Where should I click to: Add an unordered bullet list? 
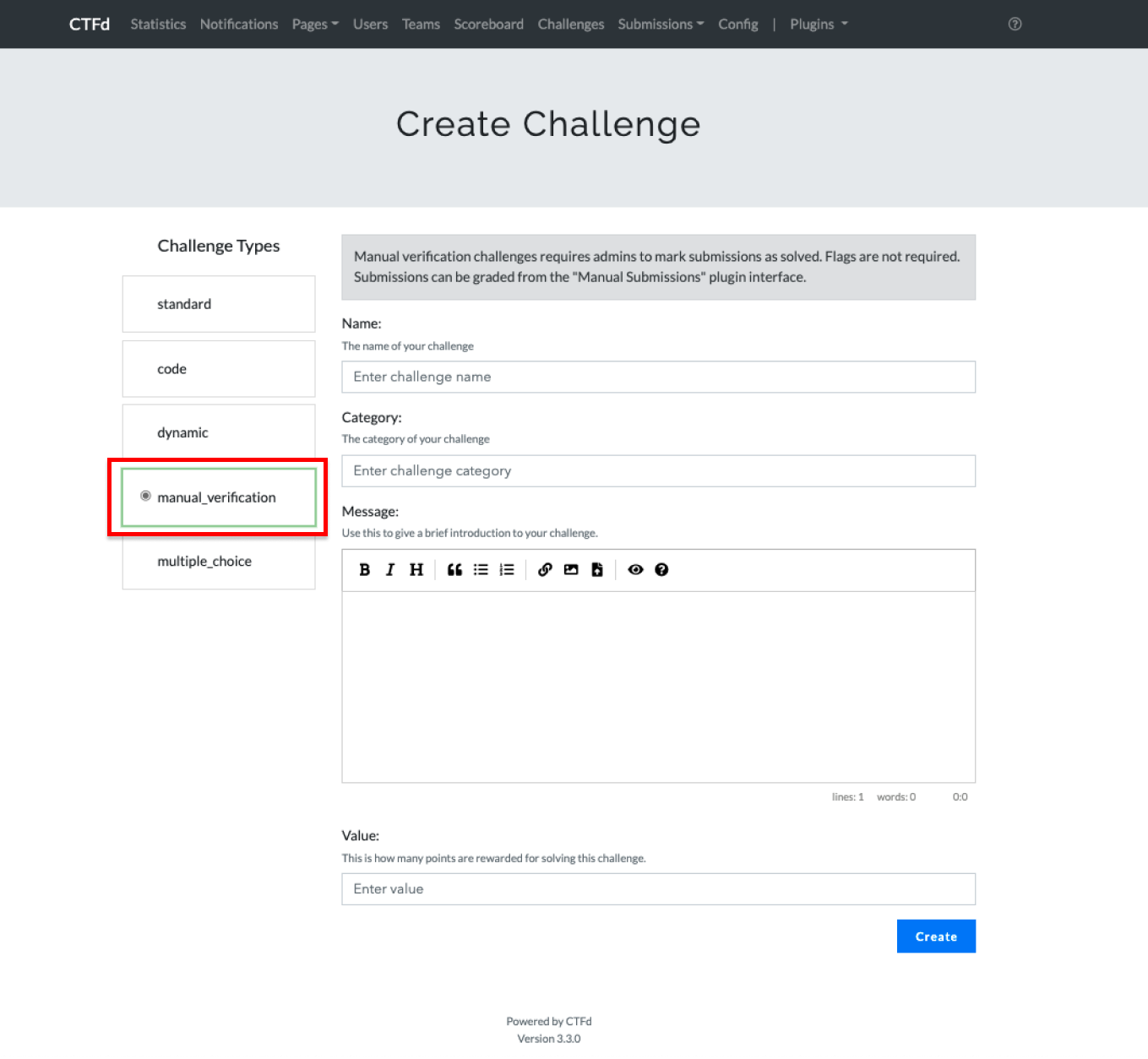tap(481, 570)
